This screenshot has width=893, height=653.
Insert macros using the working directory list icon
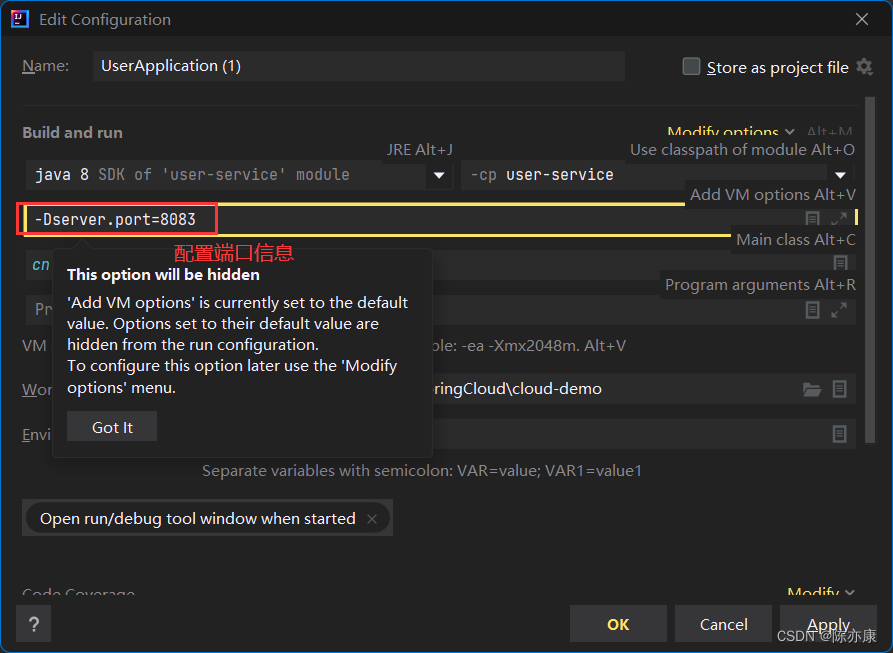click(x=839, y=389)
